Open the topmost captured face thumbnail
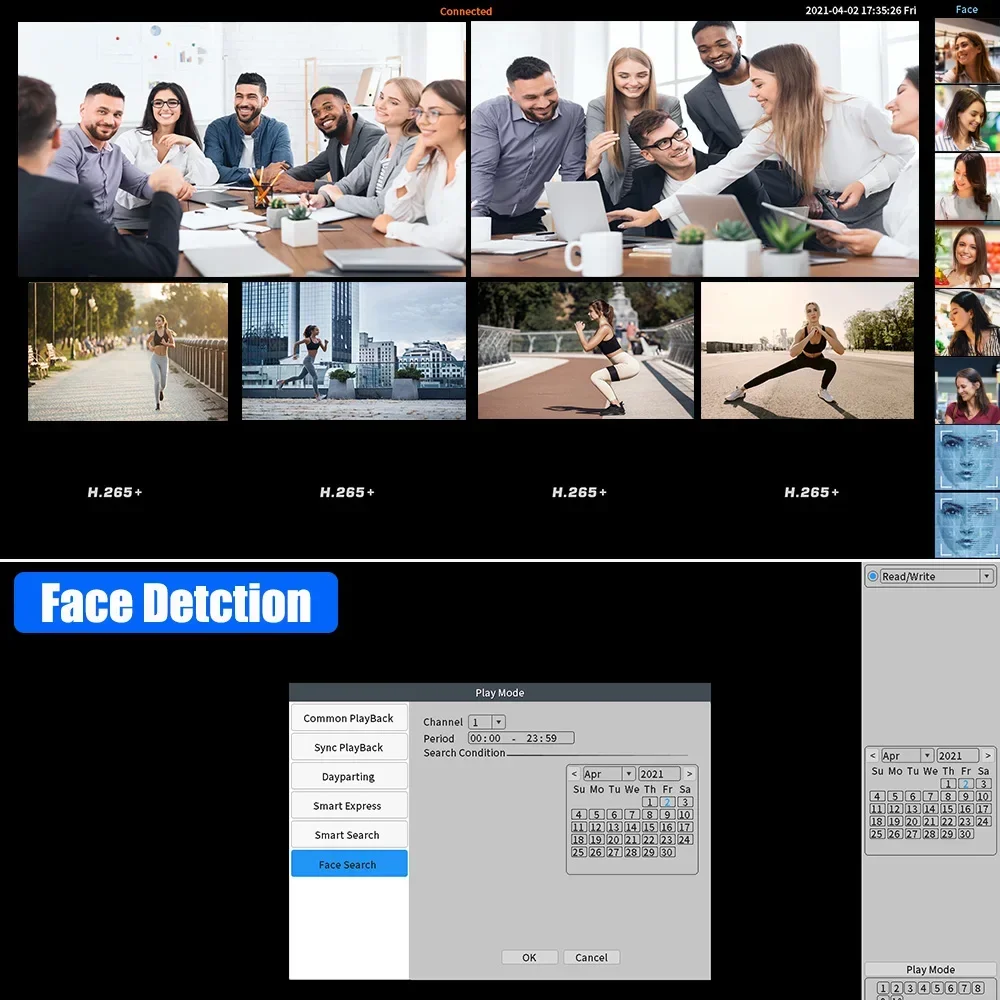 [x=966, y=51]
